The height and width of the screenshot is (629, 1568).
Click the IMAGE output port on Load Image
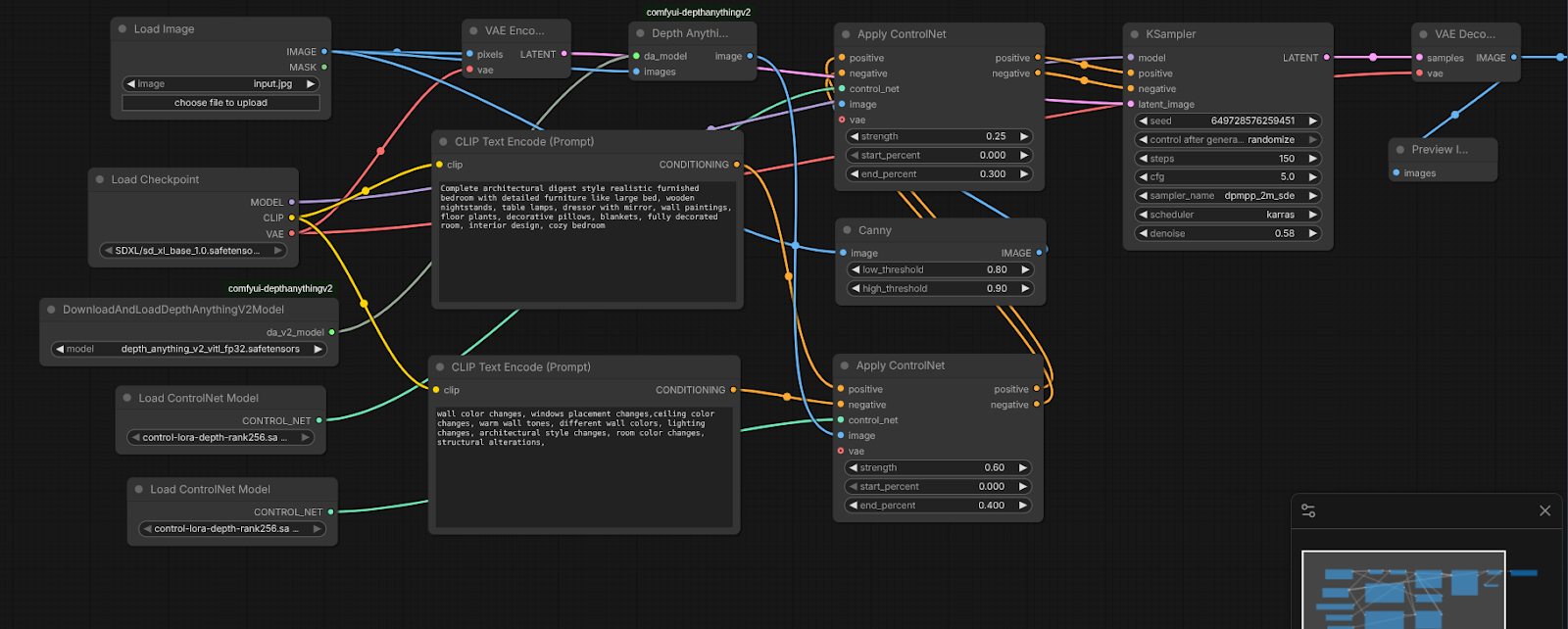324,52
